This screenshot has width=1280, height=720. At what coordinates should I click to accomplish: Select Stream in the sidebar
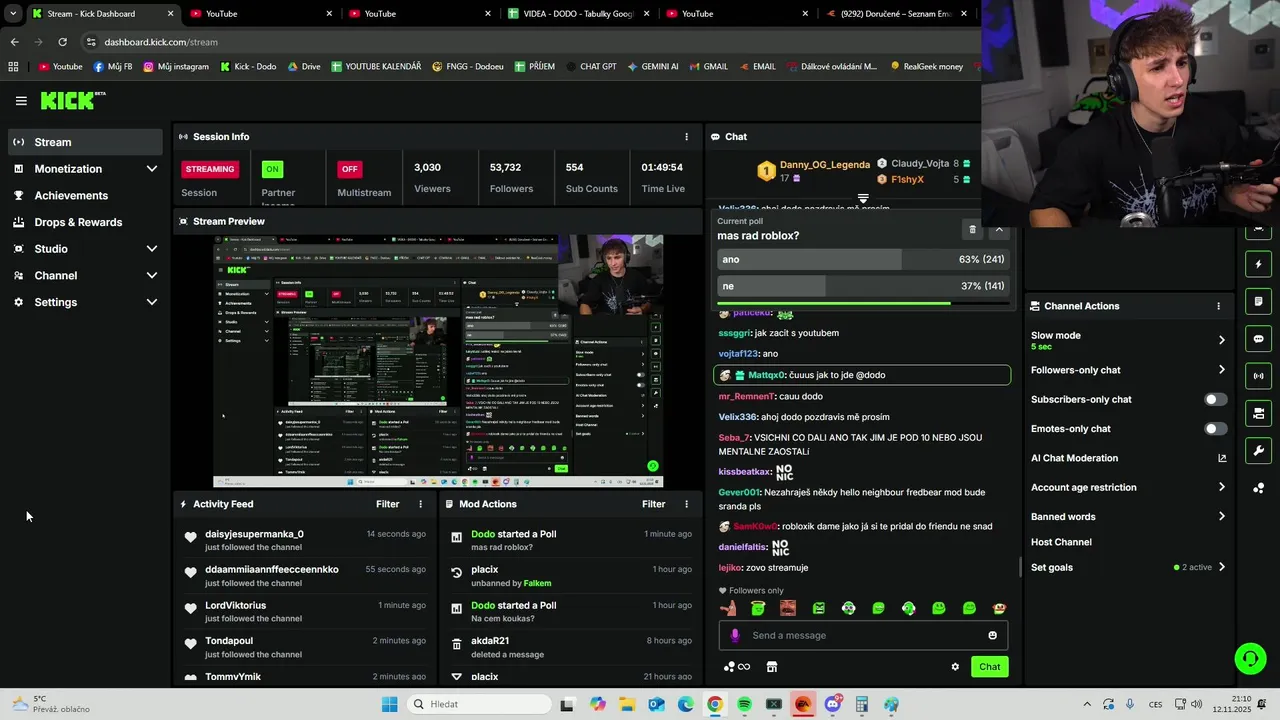(85, 142)
